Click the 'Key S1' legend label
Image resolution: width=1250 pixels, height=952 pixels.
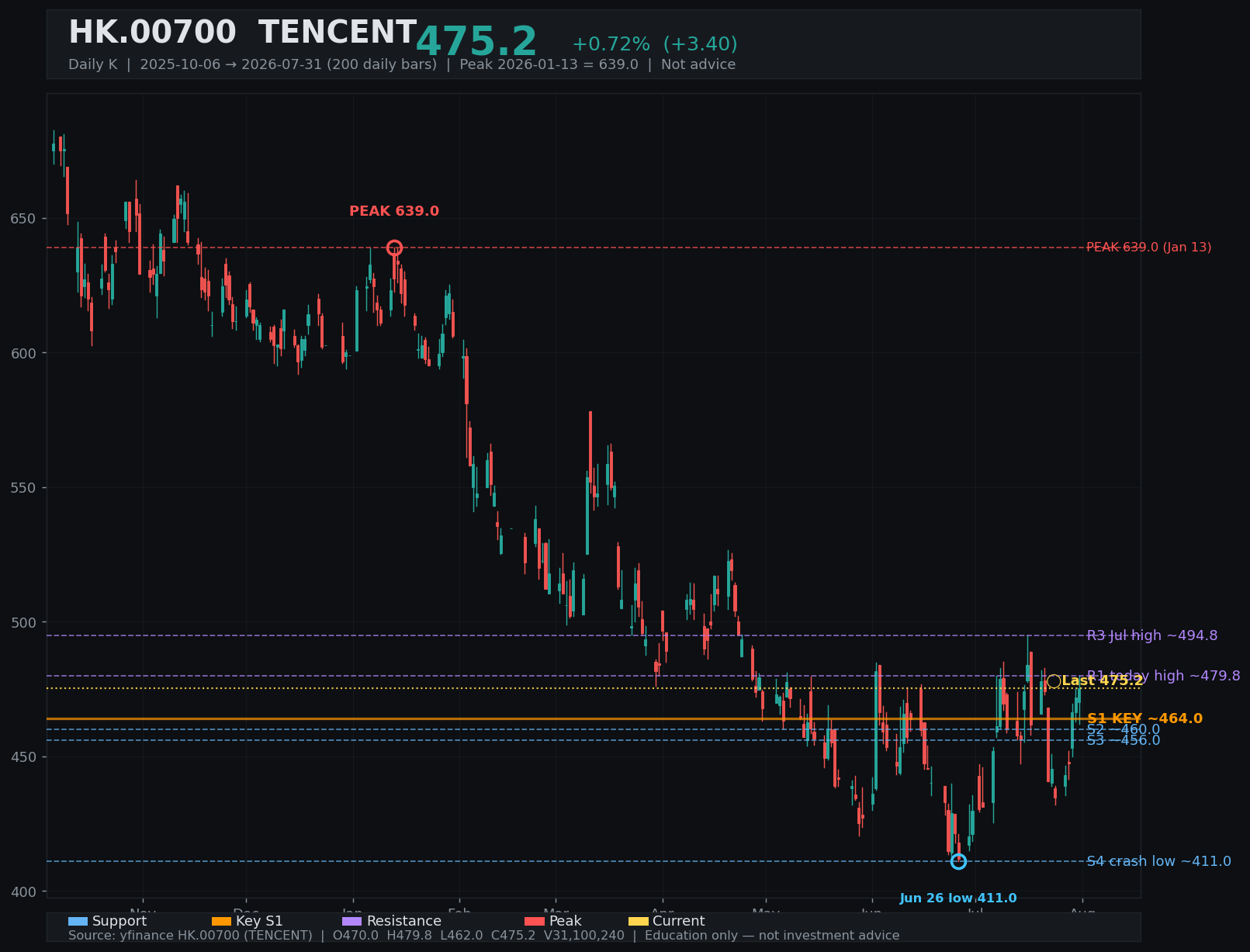(x=259, y=921)
